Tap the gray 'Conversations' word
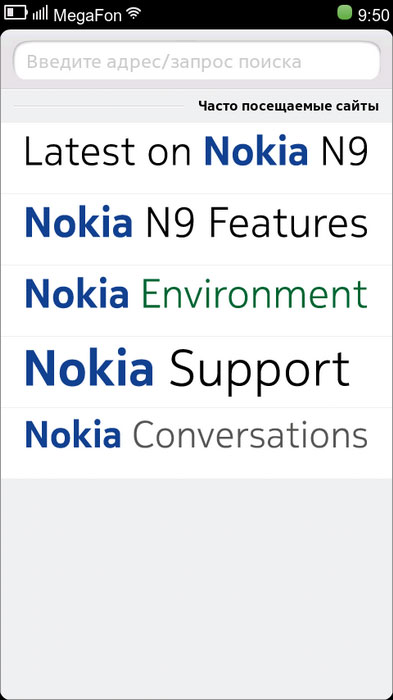 pyautogui.click(x=251, y=434)
